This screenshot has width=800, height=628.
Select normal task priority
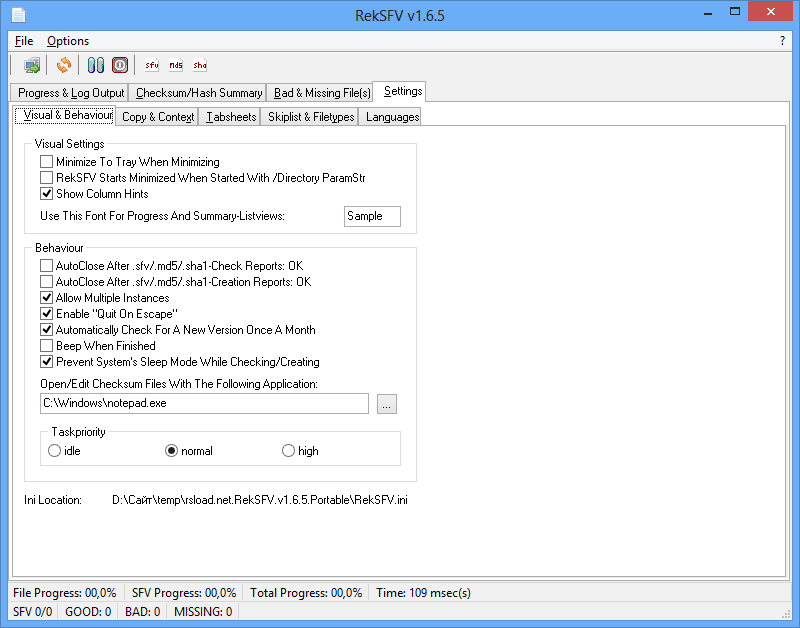tap(171, 451)
